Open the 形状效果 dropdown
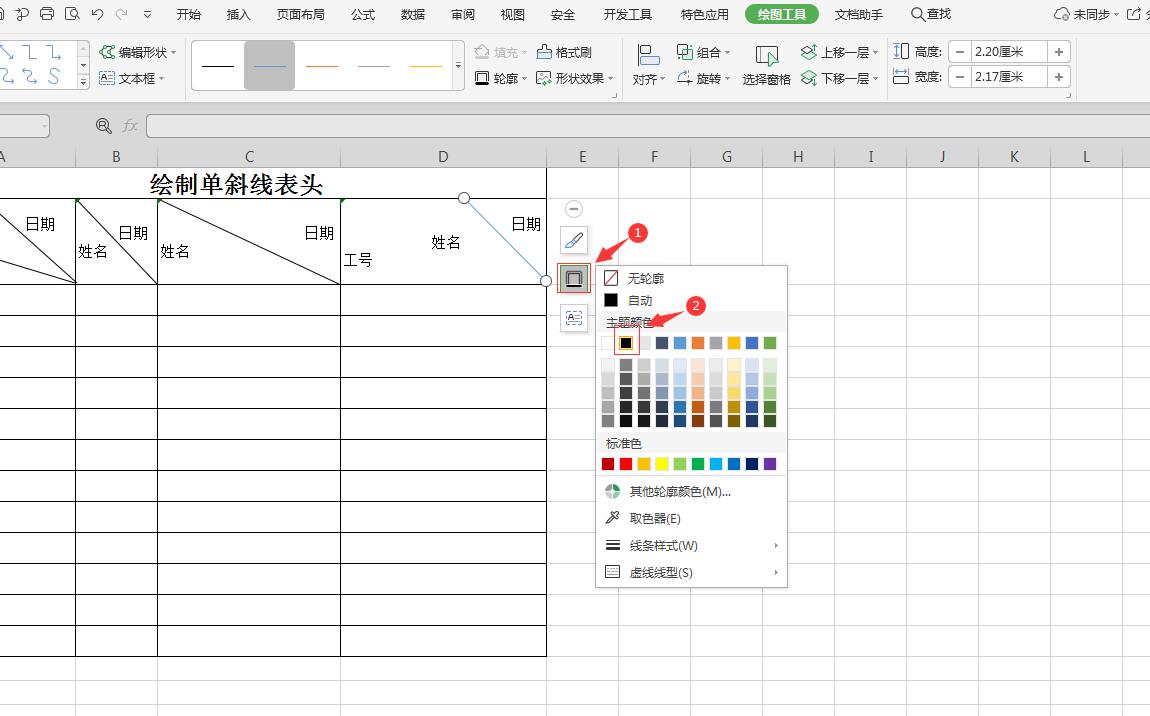The image size is (1150, 716). point(575,78)
